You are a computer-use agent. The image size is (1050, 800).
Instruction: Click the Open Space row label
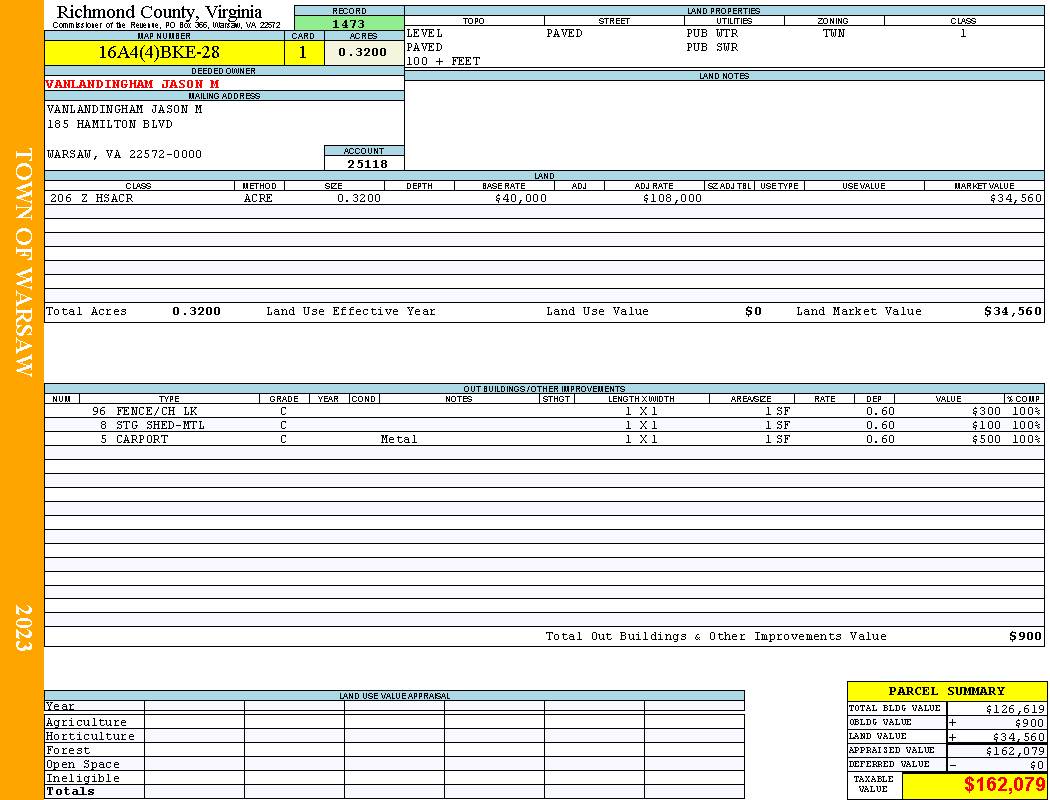point(83,765)
